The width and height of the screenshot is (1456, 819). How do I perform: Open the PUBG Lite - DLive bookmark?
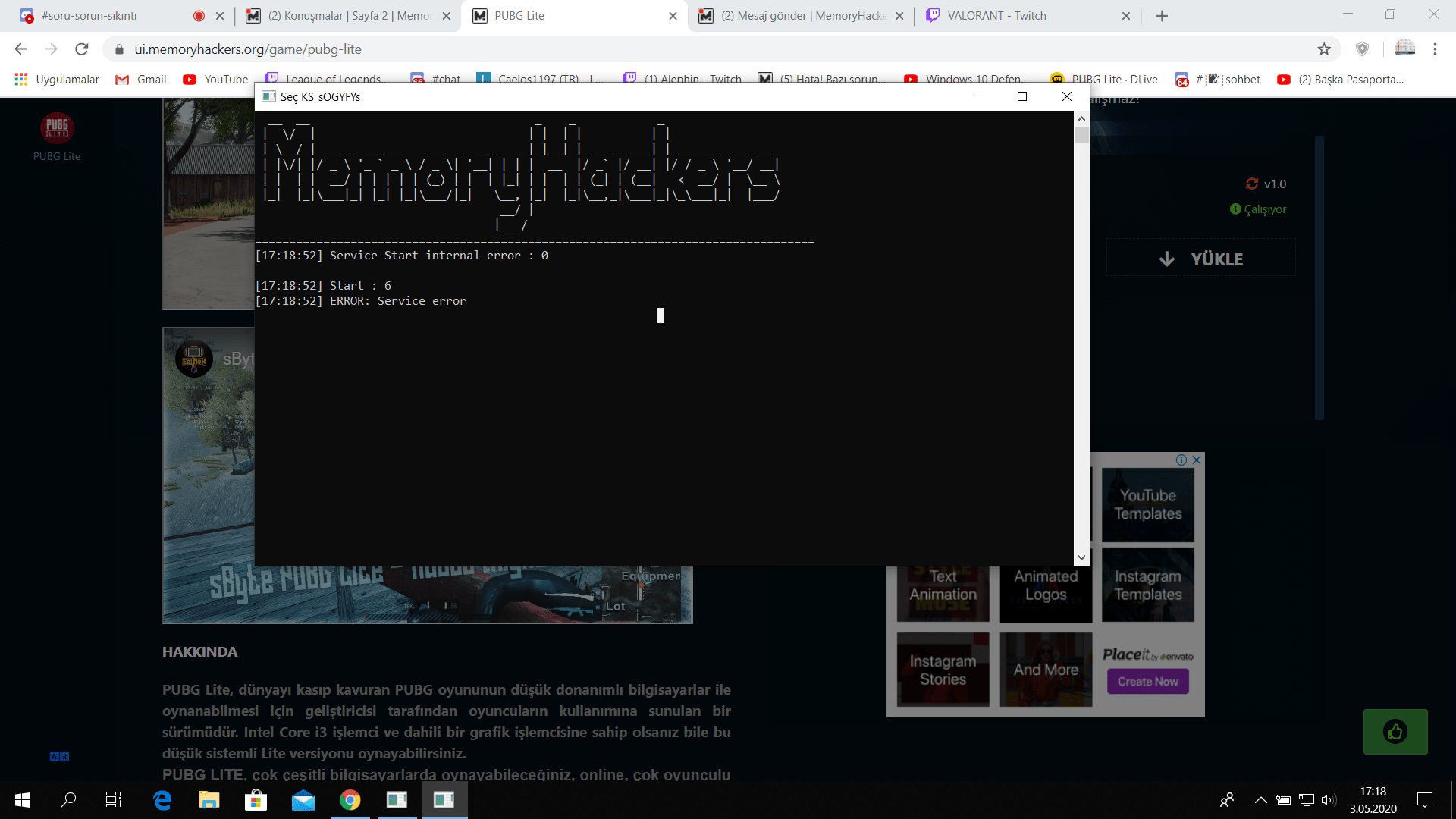(1104, 80)
